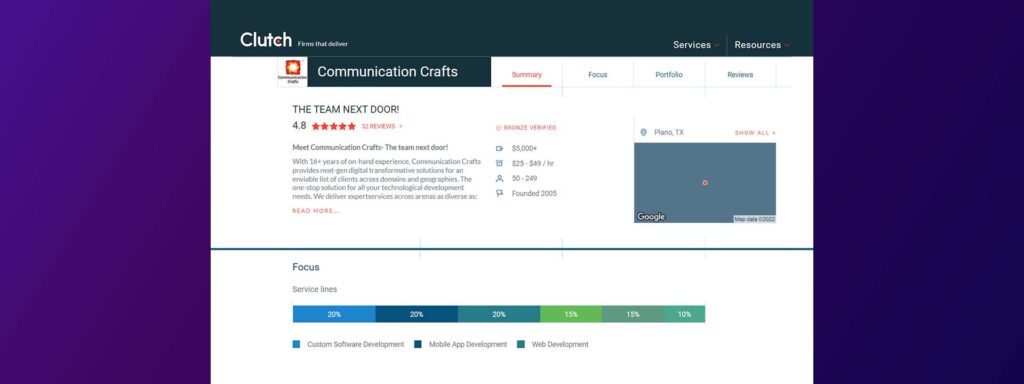Open the 32 Reviews link
The height and width of the screenshot is (384, 1024).
[382, 126]
